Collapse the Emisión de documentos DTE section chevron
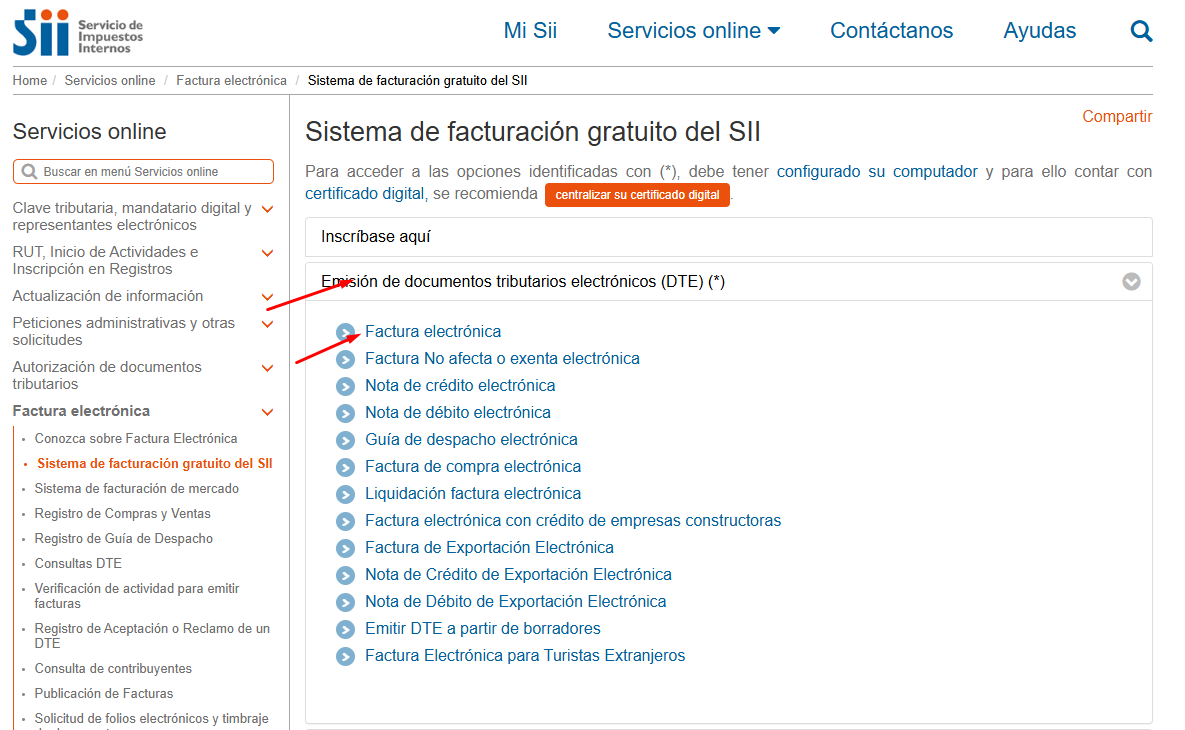 pos(1131,282)
